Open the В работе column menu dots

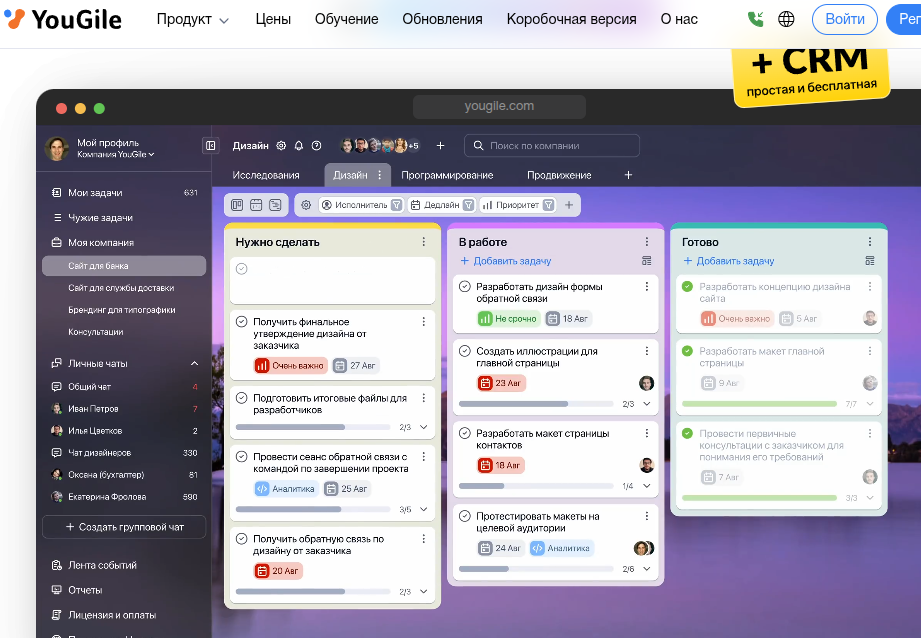pos(647,242)
